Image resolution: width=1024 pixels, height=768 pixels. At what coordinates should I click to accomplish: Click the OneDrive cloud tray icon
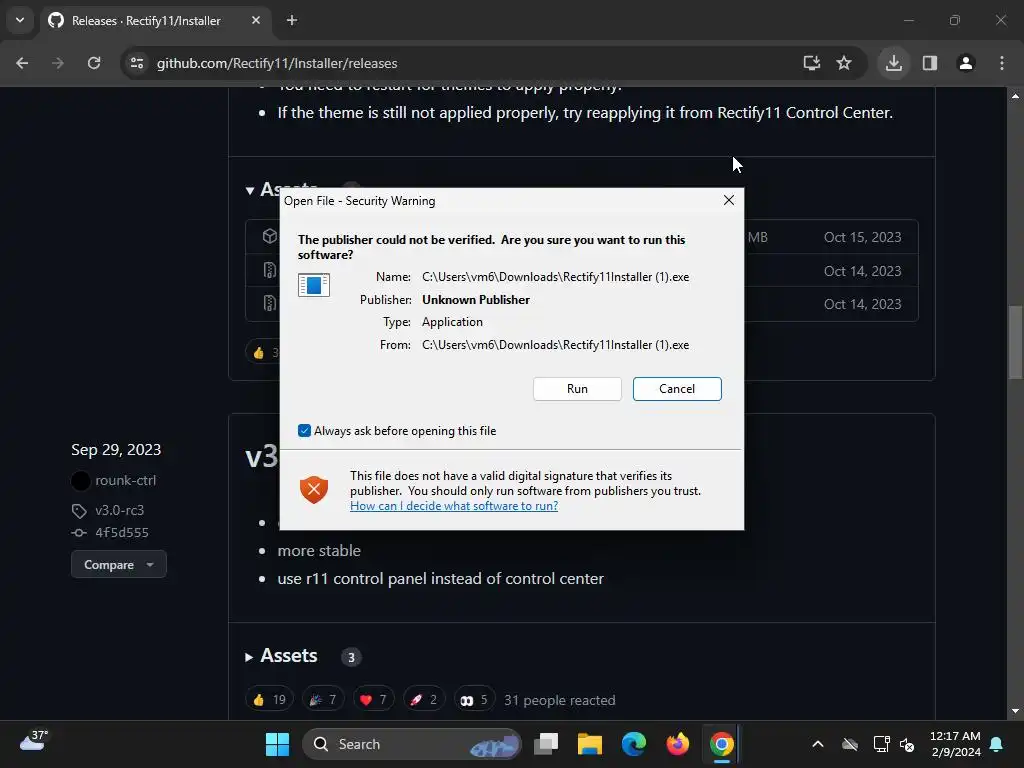pos(850,744)
